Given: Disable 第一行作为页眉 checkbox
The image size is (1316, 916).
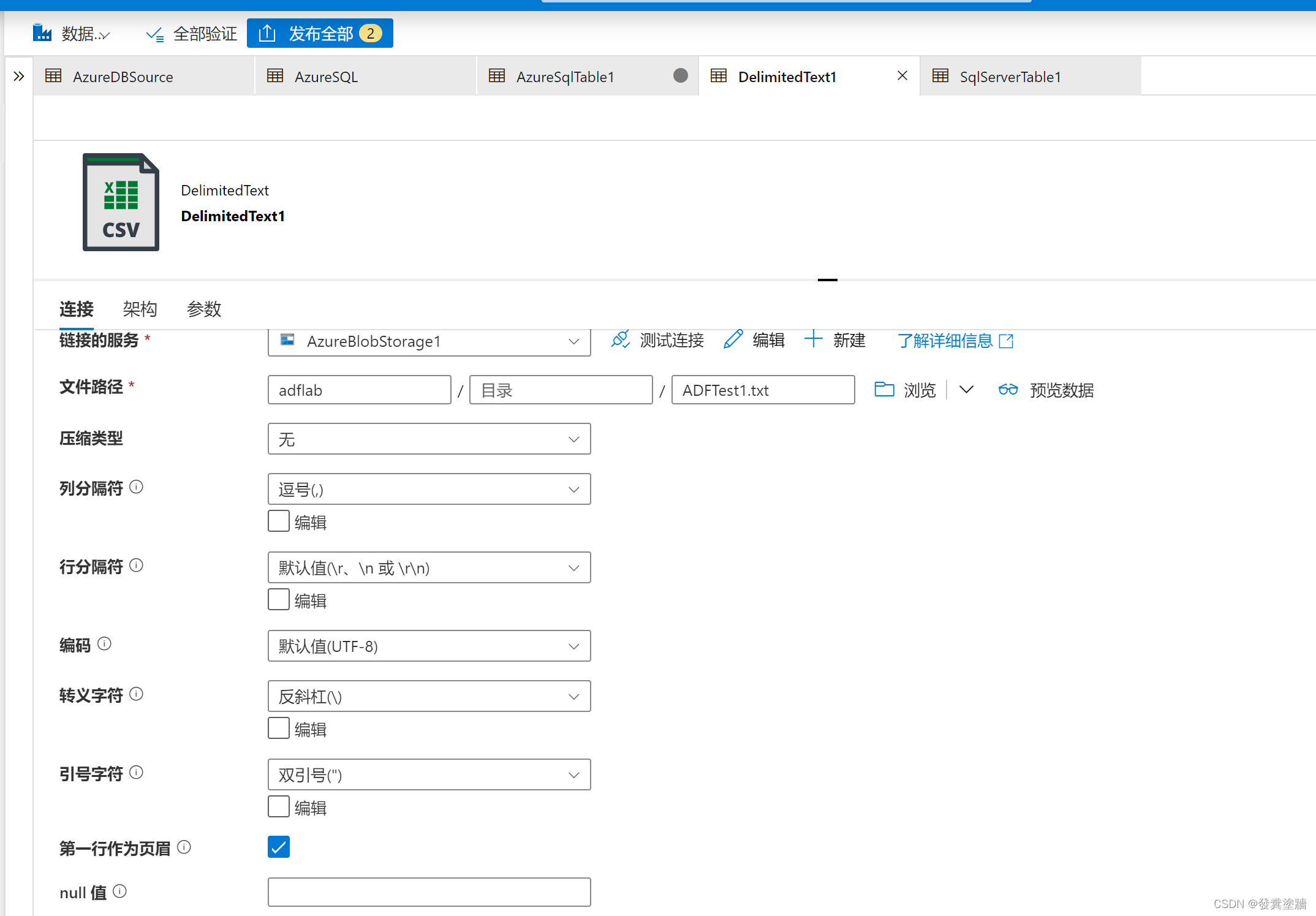Looking at the screenshot, I should click(278, 847).
